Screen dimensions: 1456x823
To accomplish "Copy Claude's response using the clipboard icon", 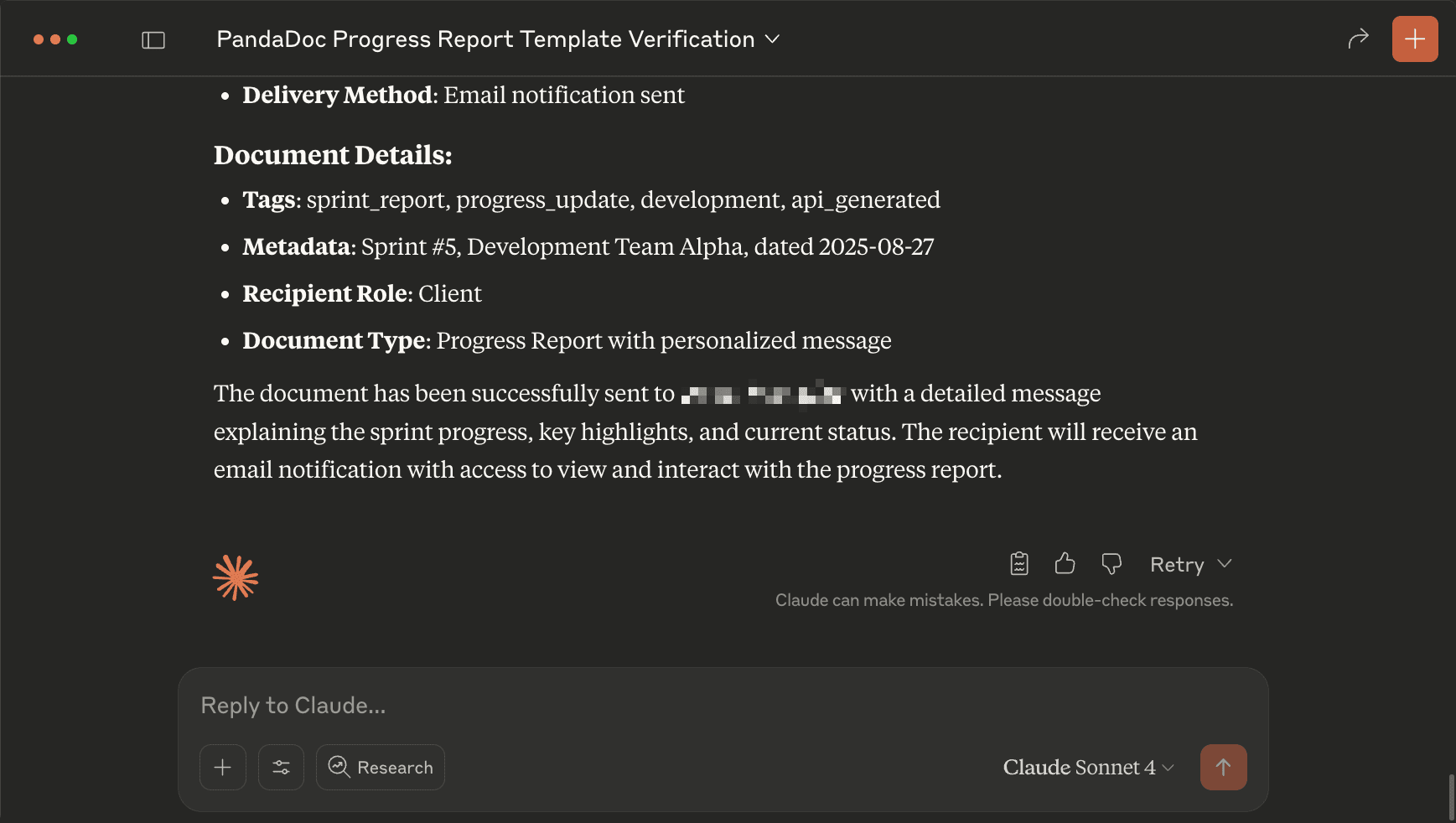I will click(x=1018, y=563).
